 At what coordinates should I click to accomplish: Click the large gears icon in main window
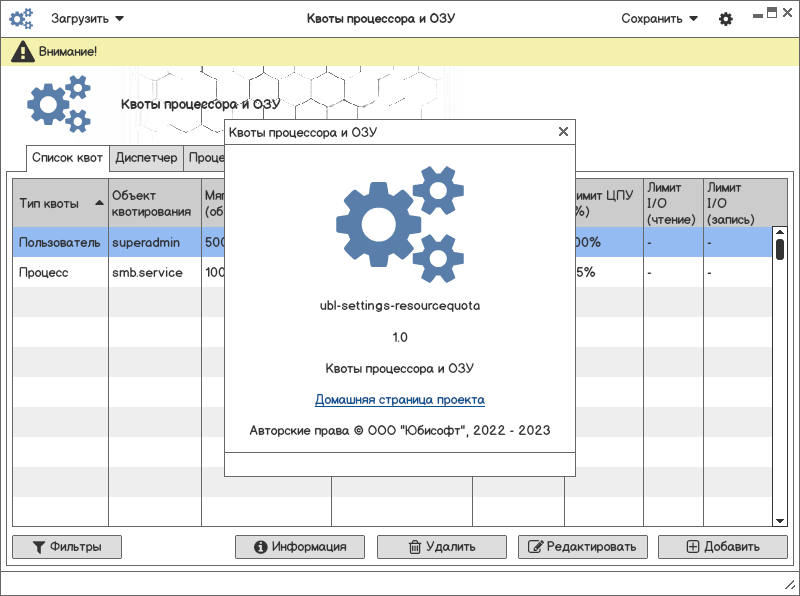pos(59,104)
